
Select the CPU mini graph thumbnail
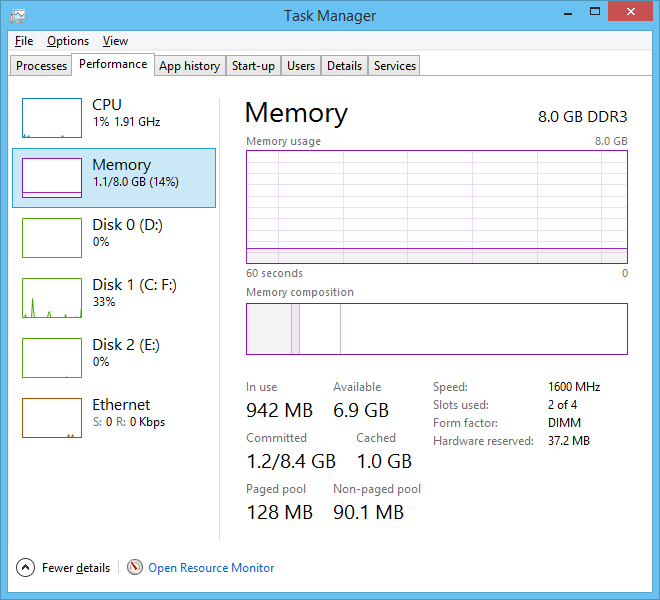(x=52, y=118)
